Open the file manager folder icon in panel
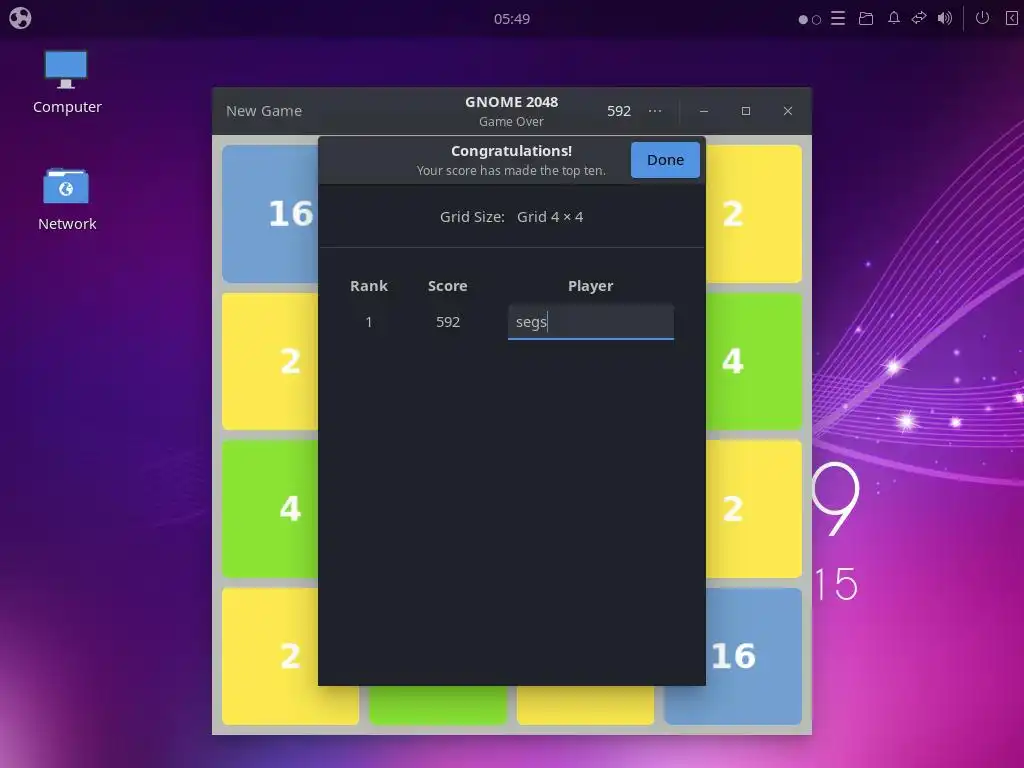The image size is (1024, 768). click(x=866, y=18)
